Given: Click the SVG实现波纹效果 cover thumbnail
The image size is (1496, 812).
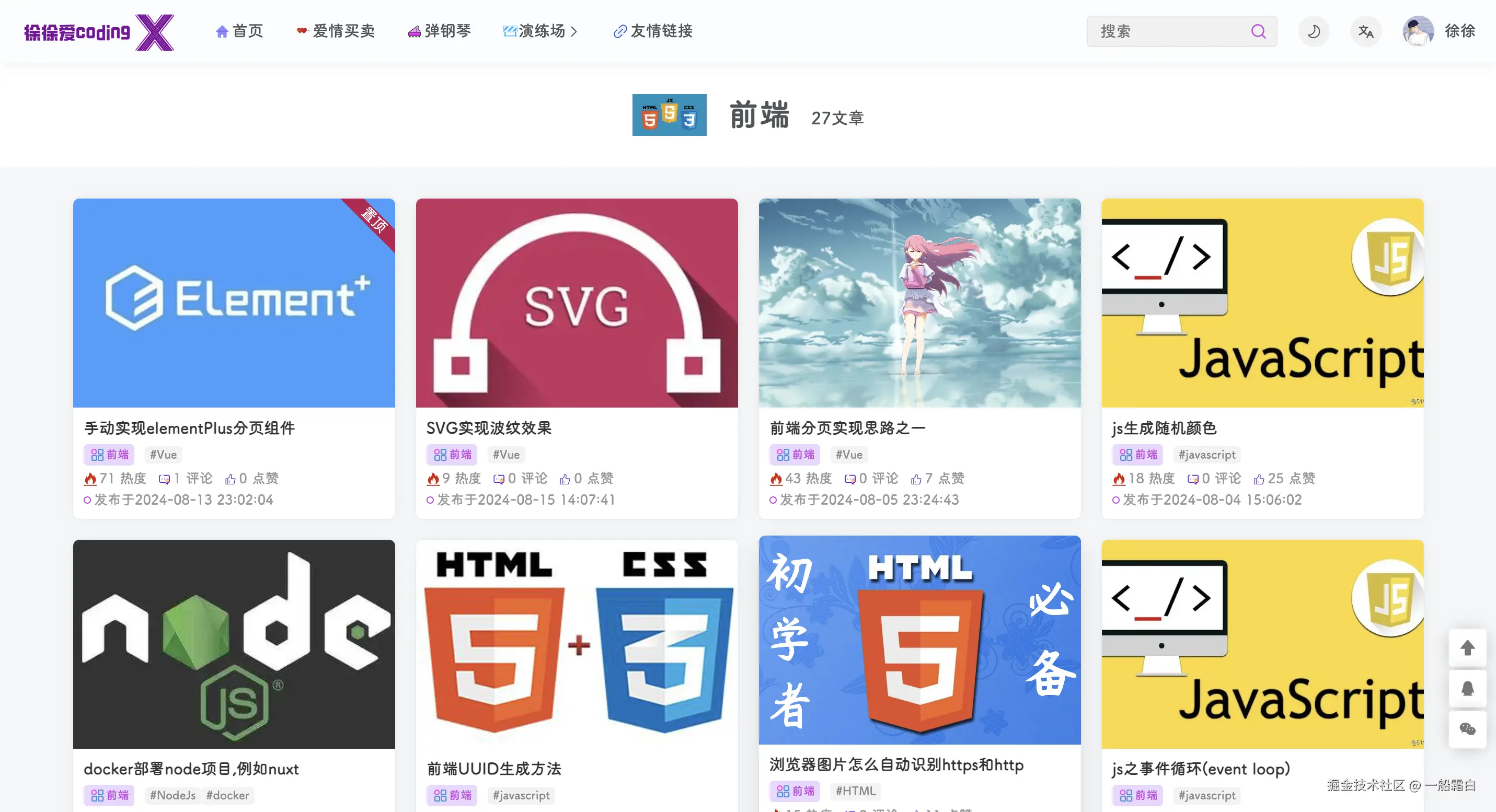Looking at the screenshot, I should click(x=577, y=303).
